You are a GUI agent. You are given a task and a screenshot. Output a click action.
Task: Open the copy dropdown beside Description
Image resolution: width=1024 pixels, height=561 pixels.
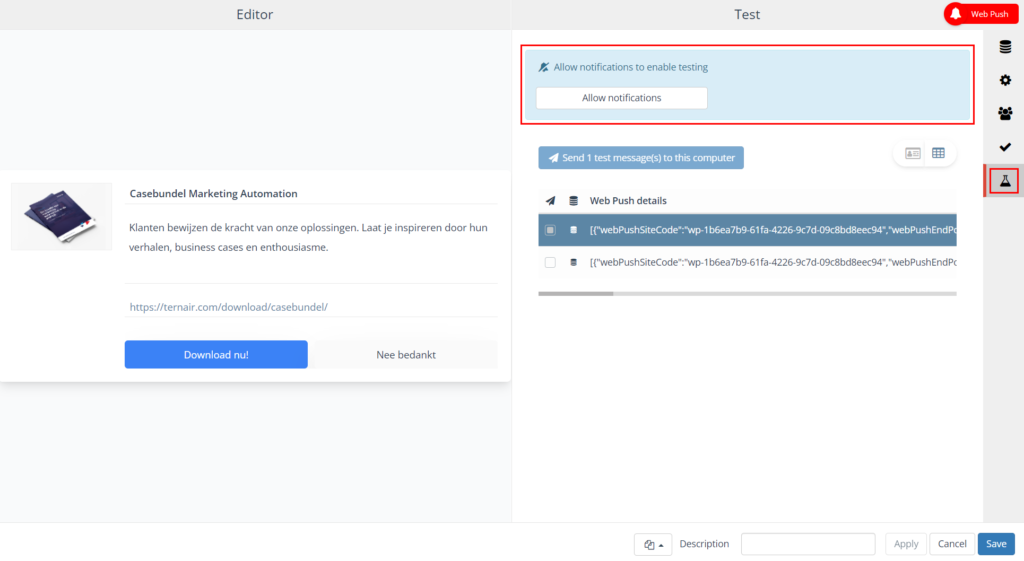(653, 544)
